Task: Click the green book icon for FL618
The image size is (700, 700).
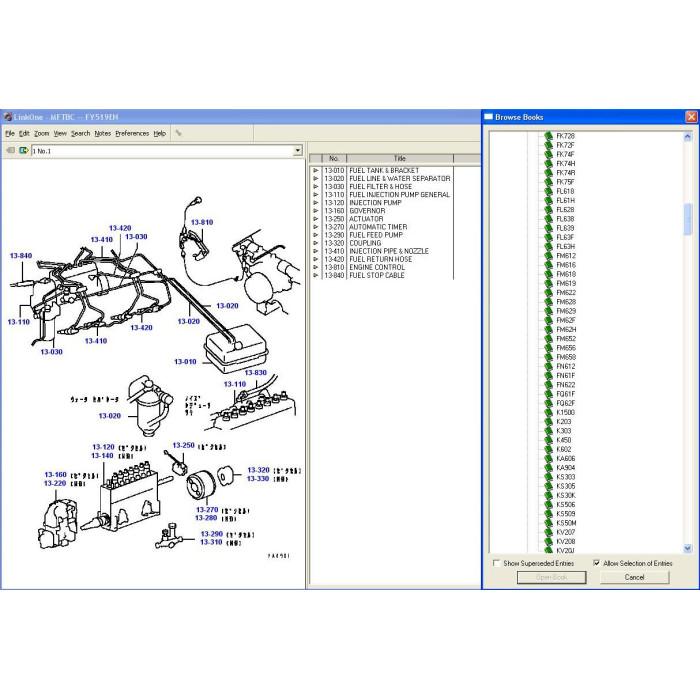Action: 549,191
